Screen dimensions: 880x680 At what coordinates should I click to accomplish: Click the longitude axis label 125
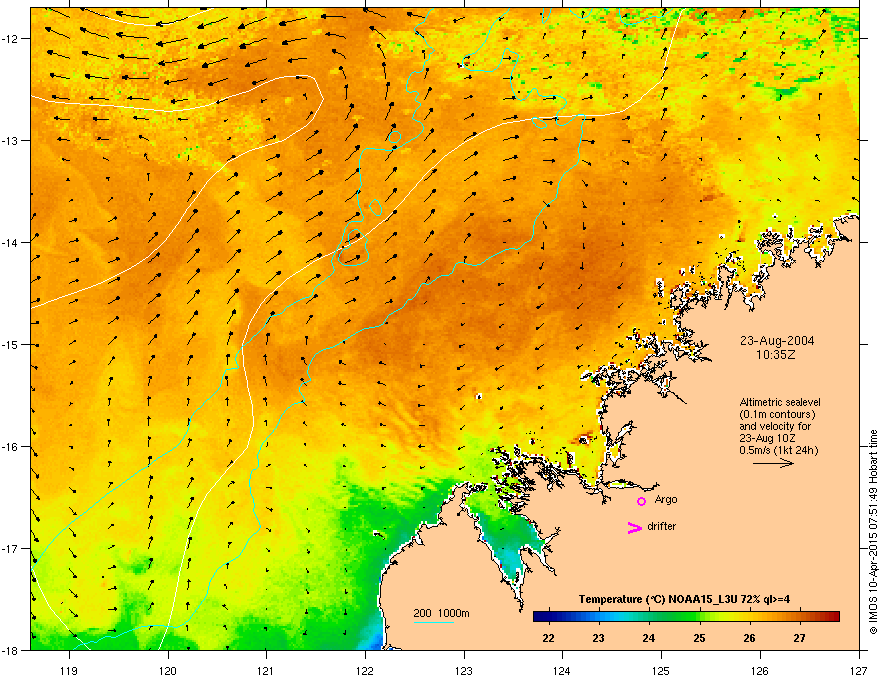661,670
